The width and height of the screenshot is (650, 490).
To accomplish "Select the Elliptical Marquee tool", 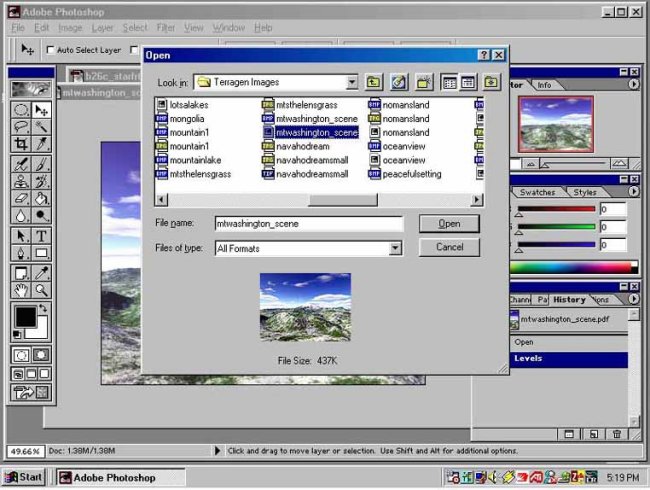I will point(21,110).
